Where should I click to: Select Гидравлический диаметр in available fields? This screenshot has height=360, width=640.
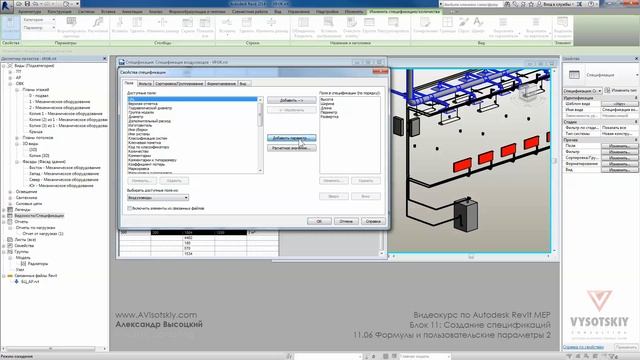150,108
